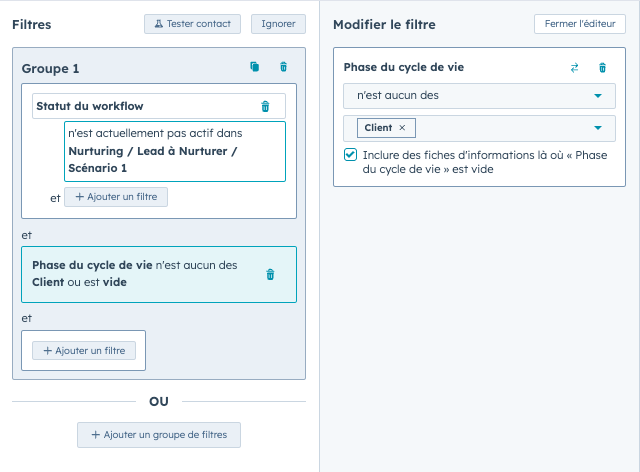Select the Statut du workflow header row
The width and height of the screenshot is (640, 472).
pyautogui.click(x=159, y=106)
